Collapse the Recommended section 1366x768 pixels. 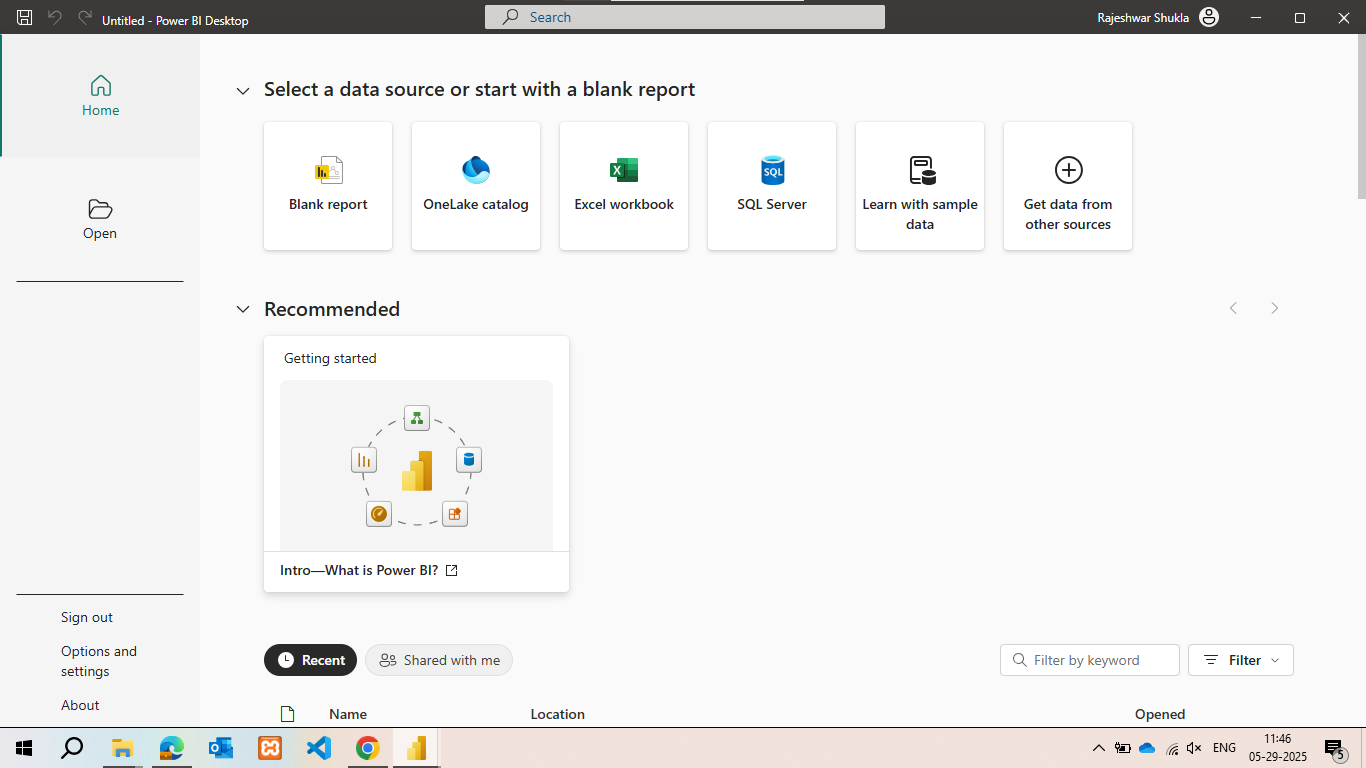pos(243,310)
